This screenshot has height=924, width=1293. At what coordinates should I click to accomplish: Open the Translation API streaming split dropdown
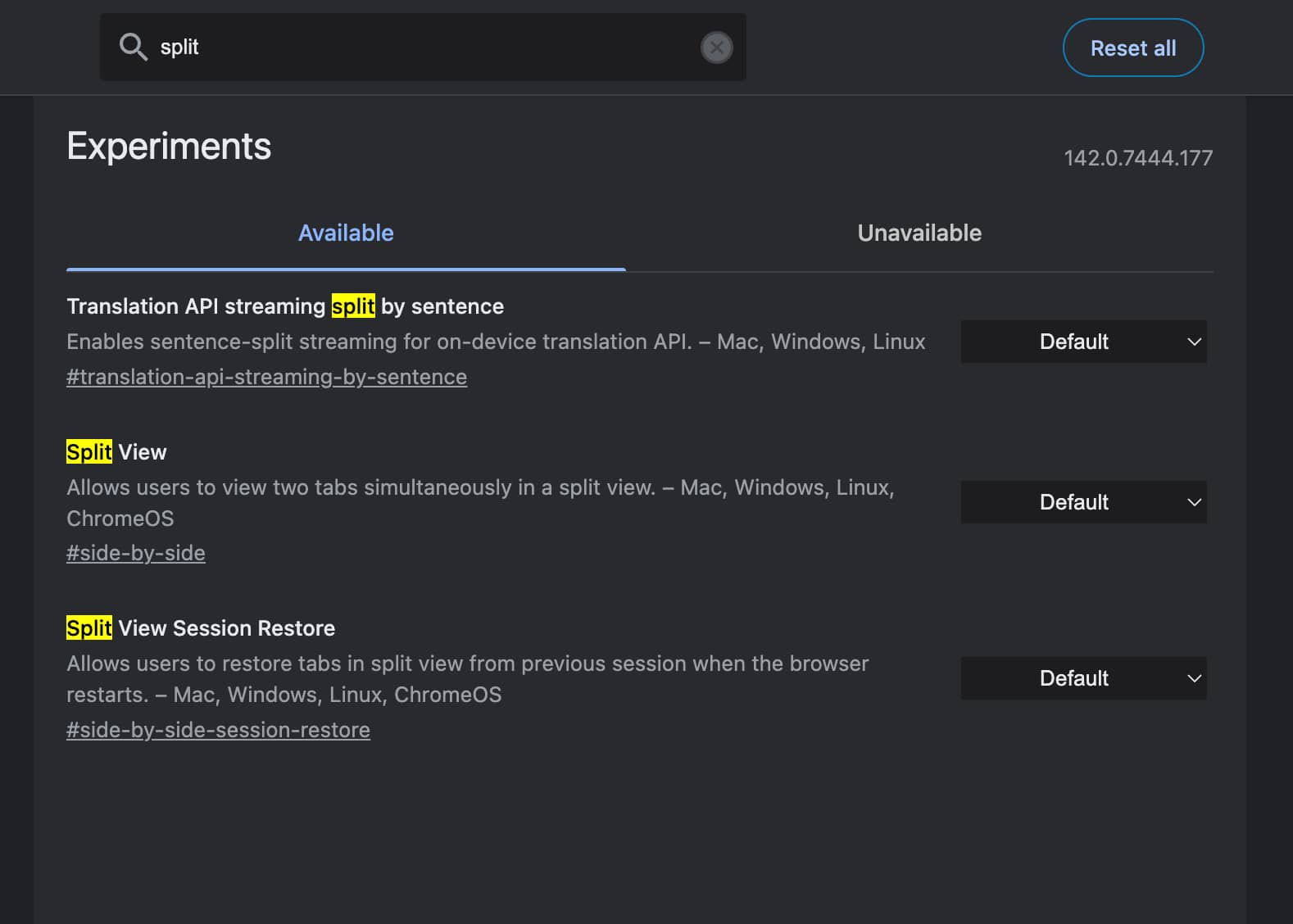(1083, 342)
